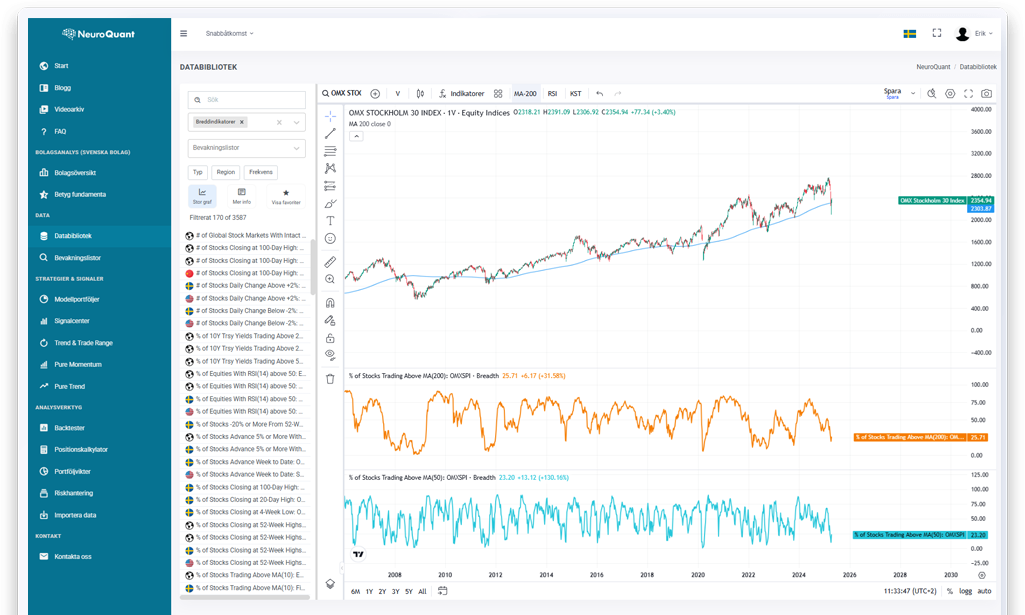
Task: Toggle the logg scale option
Action: (964, 591)
